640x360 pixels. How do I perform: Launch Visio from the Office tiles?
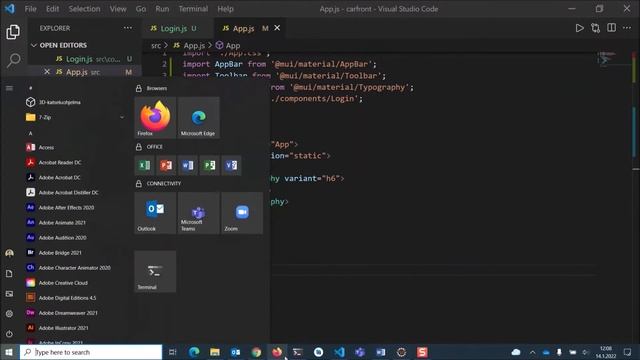[231, 165]
